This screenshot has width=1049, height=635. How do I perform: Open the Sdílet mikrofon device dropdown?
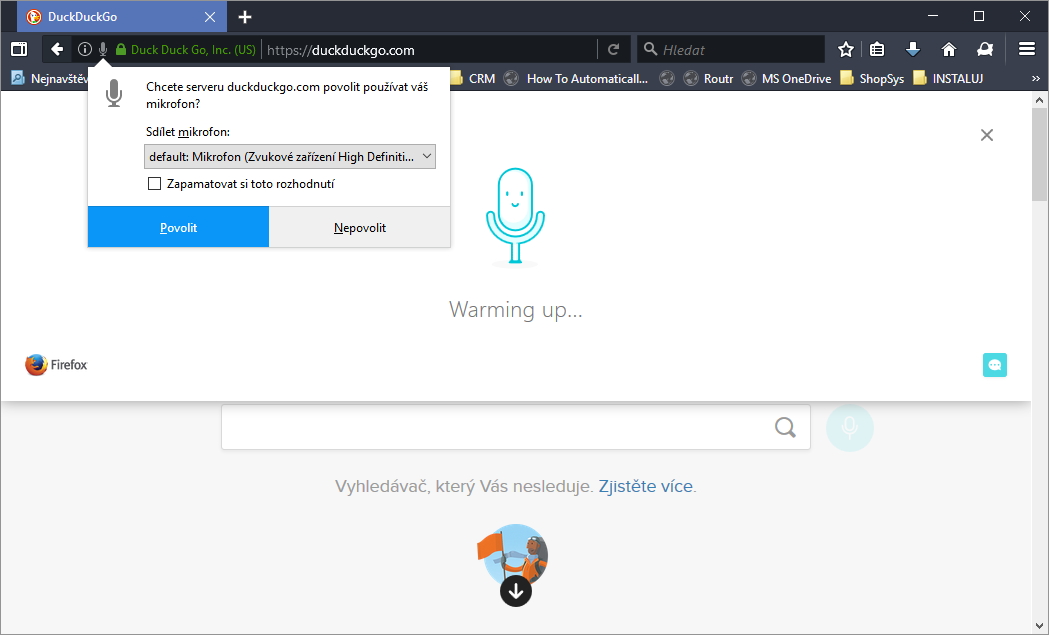click(x=290, y=157)
